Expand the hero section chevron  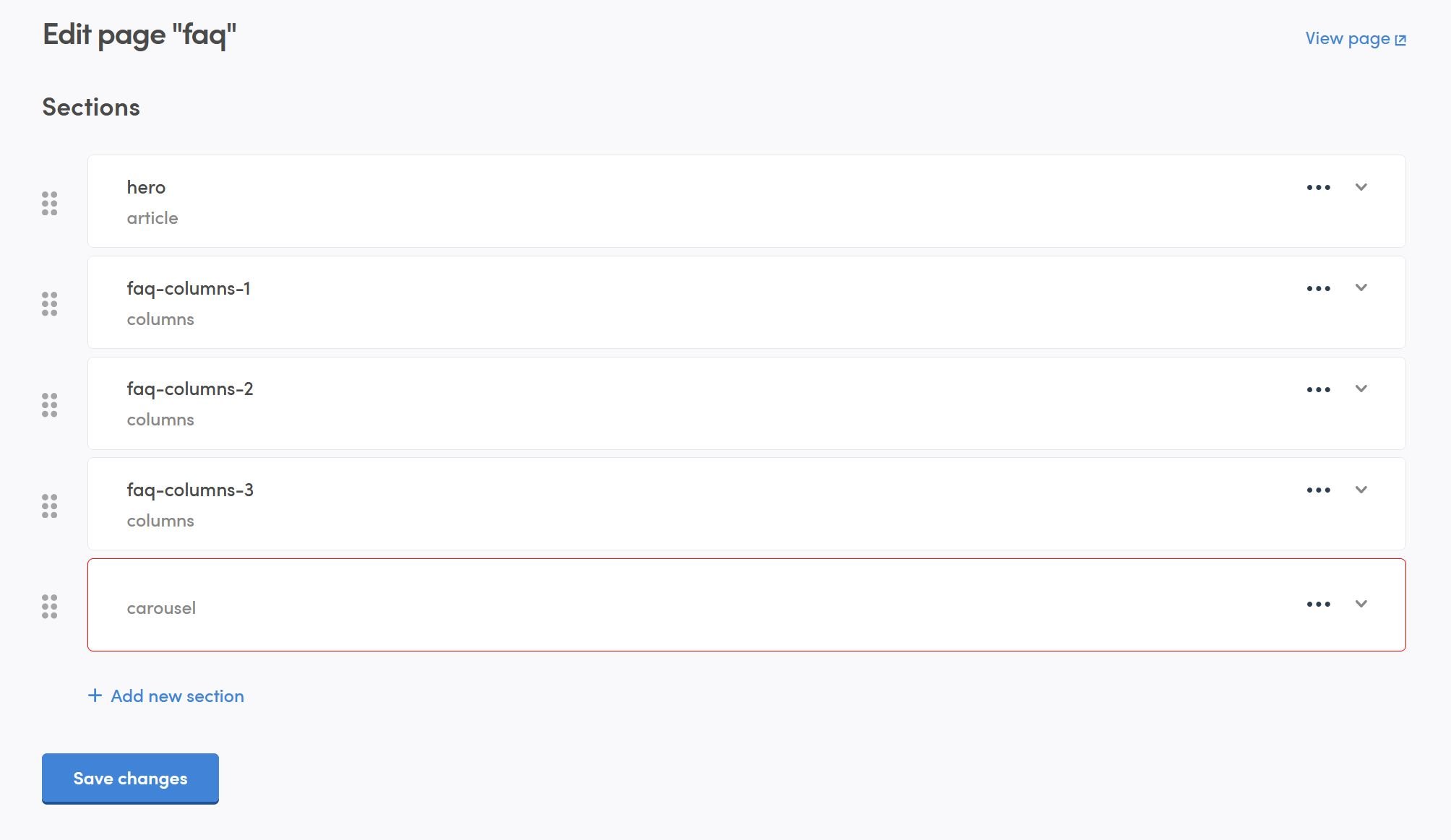1361,187
